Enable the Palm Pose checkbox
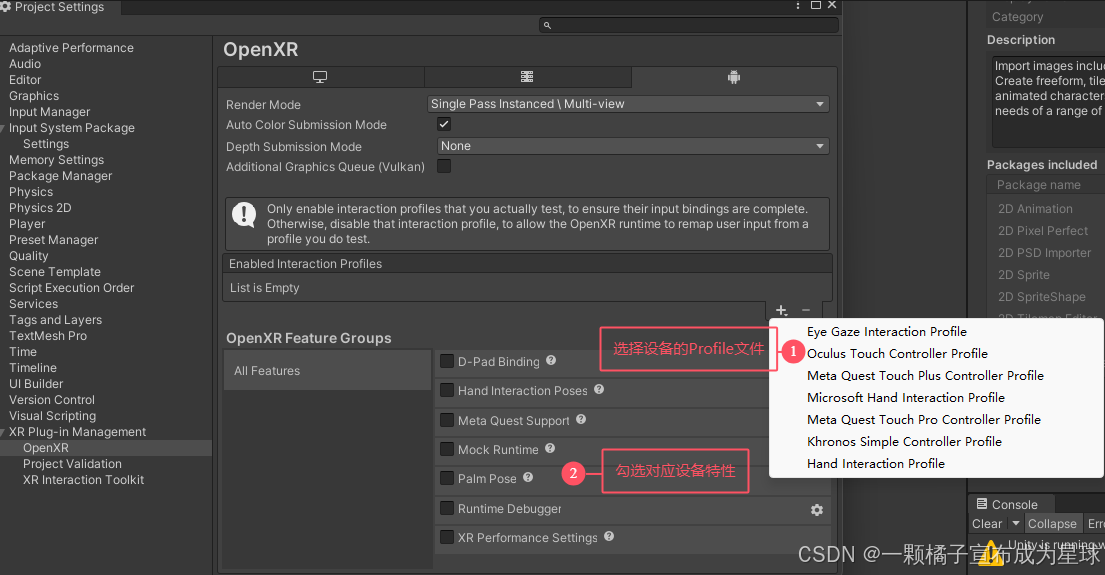 [x=447, y=478]
